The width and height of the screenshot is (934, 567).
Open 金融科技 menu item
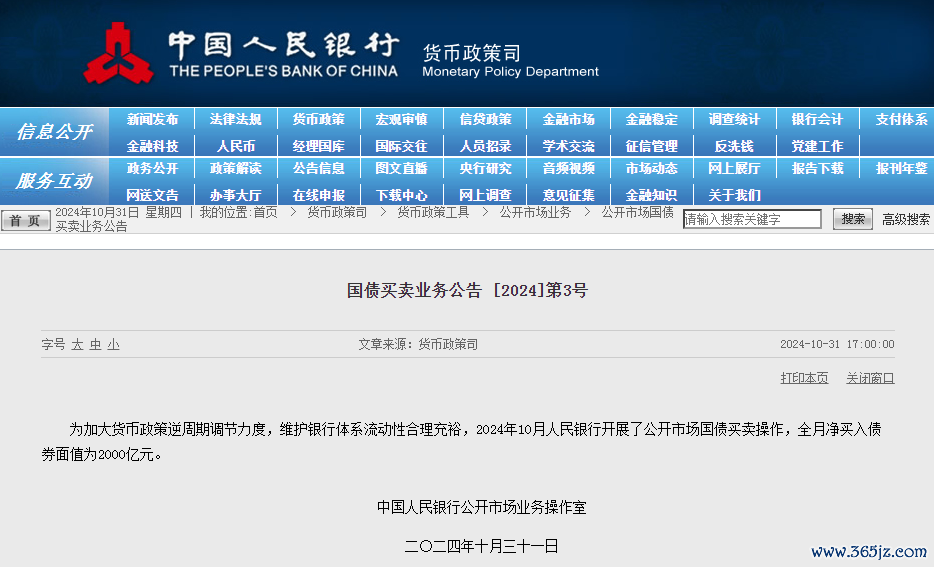tap(152, 147)
